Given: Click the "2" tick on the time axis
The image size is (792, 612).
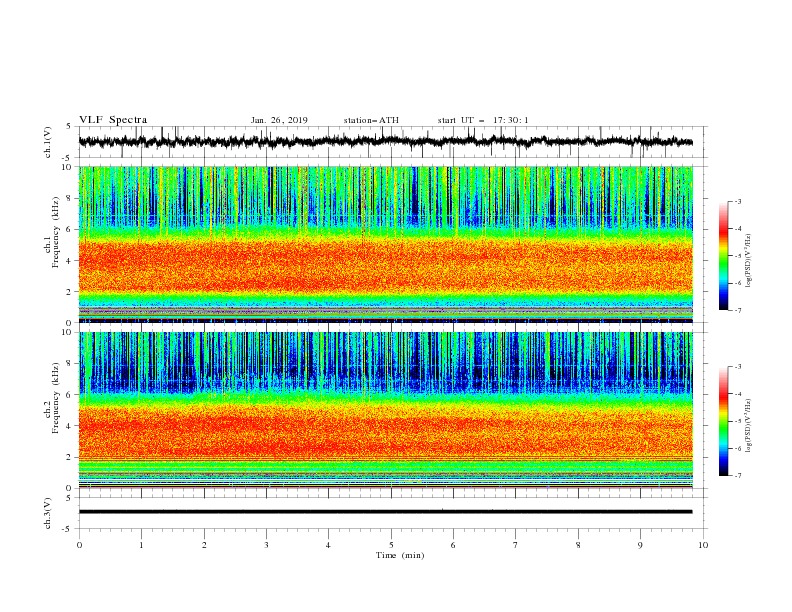Looking at the screenshot, I should 204,545.
